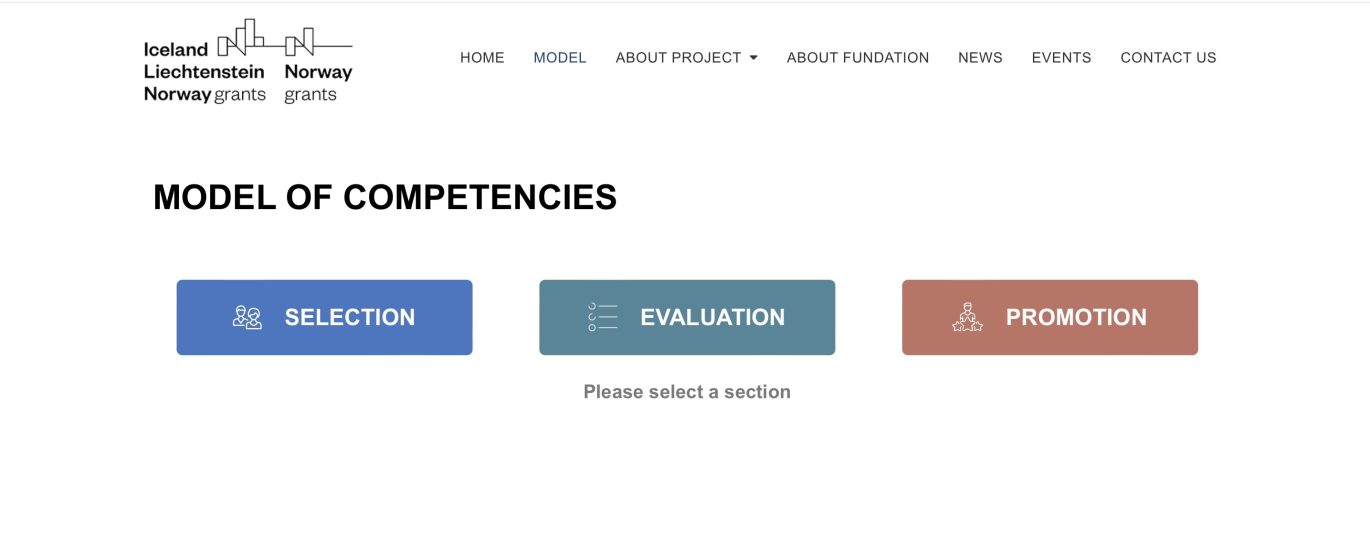The image size is (1370, 550).
Task: Click the 'Please select a section' text
Action: [x=687, y=392]
